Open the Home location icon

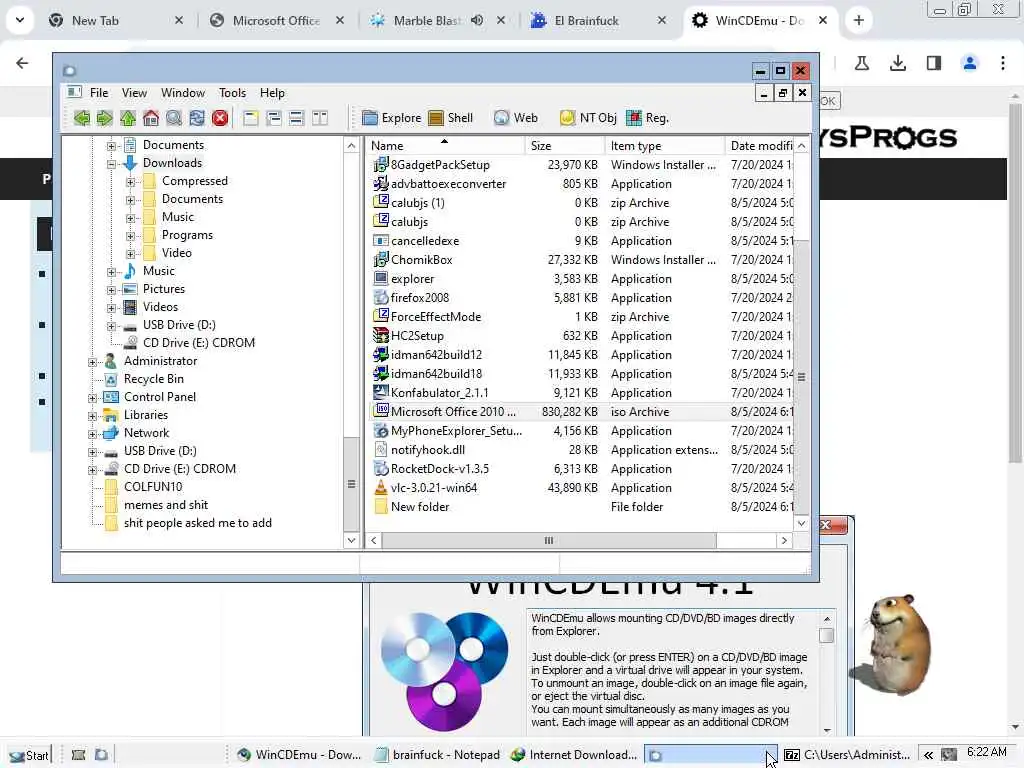tap(151, 118)
